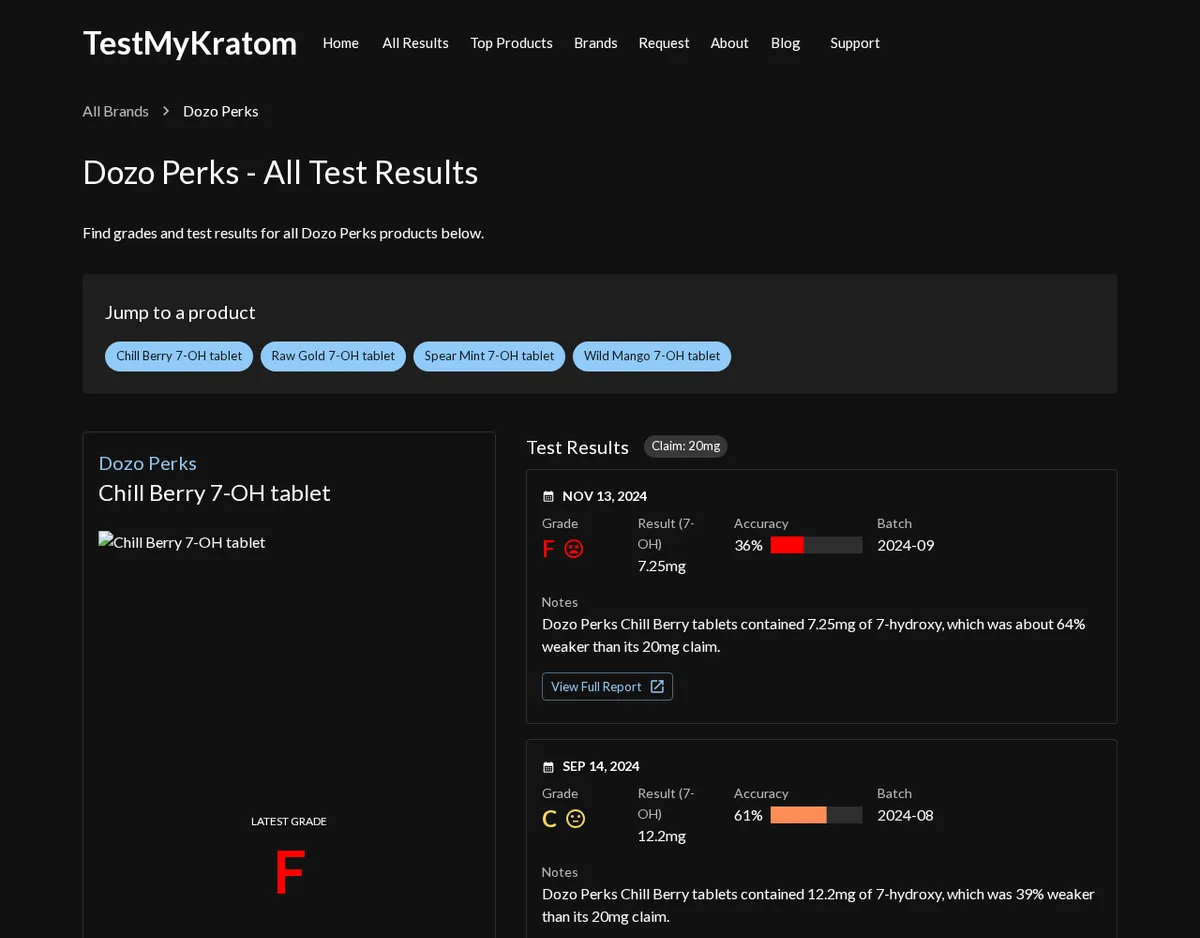Screen dimensions: 1200x938
Task: Click the note mentioning 64% weaker
Action: click(x=814, y=635)
